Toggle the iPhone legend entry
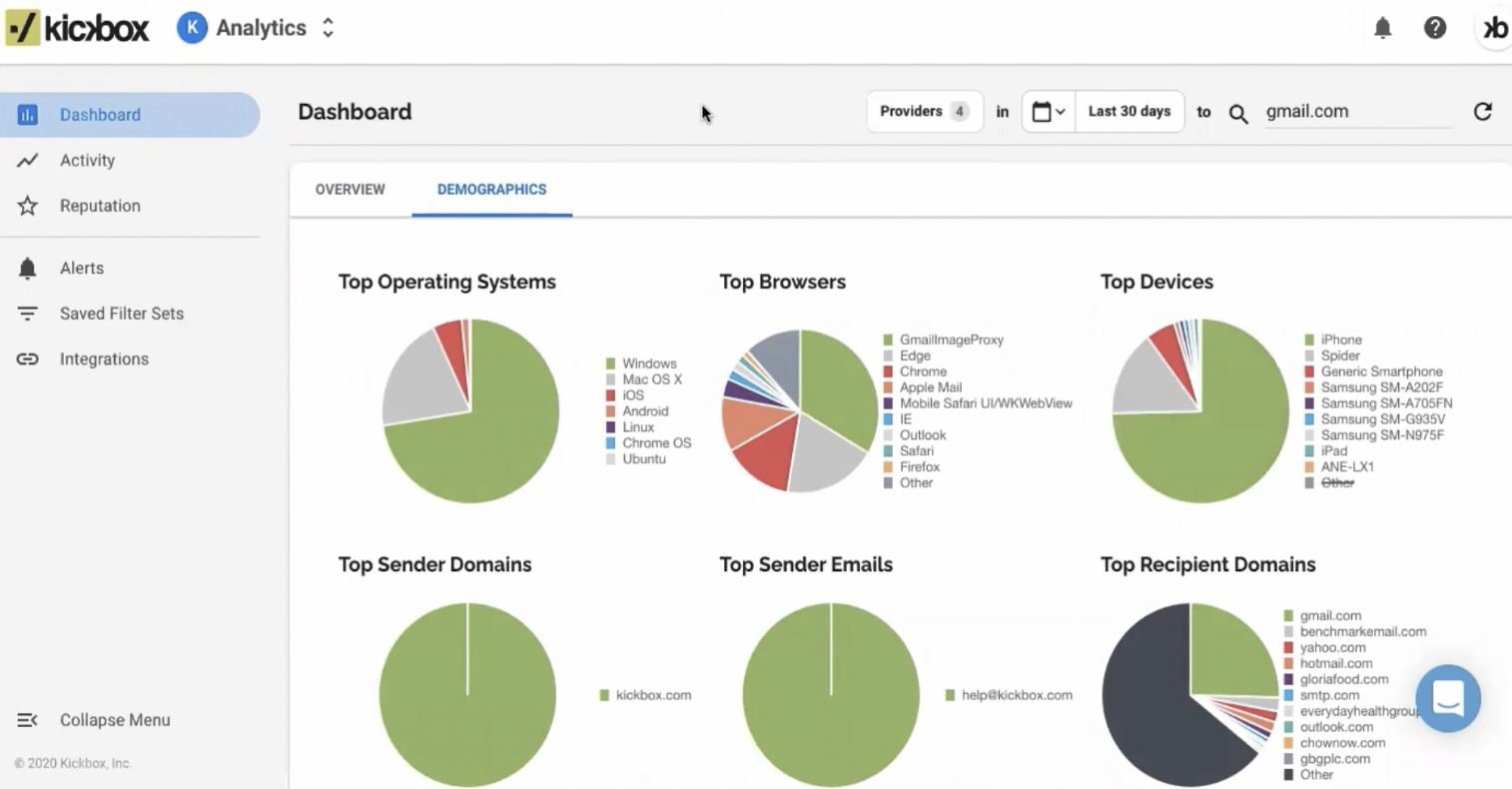1512x789 pixels. coord(1333,340)
